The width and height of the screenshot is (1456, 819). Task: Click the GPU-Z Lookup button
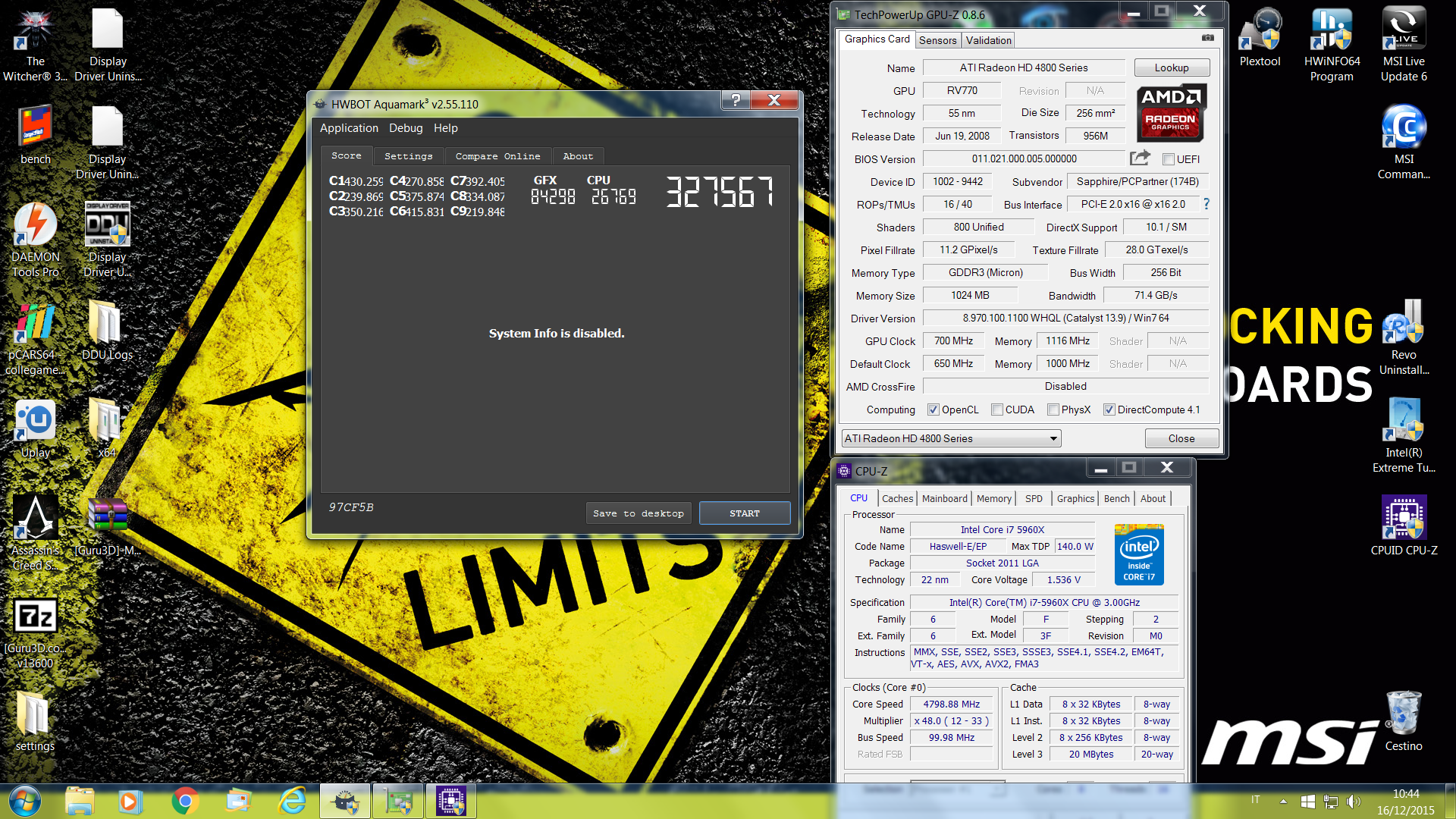[1172, 67]
